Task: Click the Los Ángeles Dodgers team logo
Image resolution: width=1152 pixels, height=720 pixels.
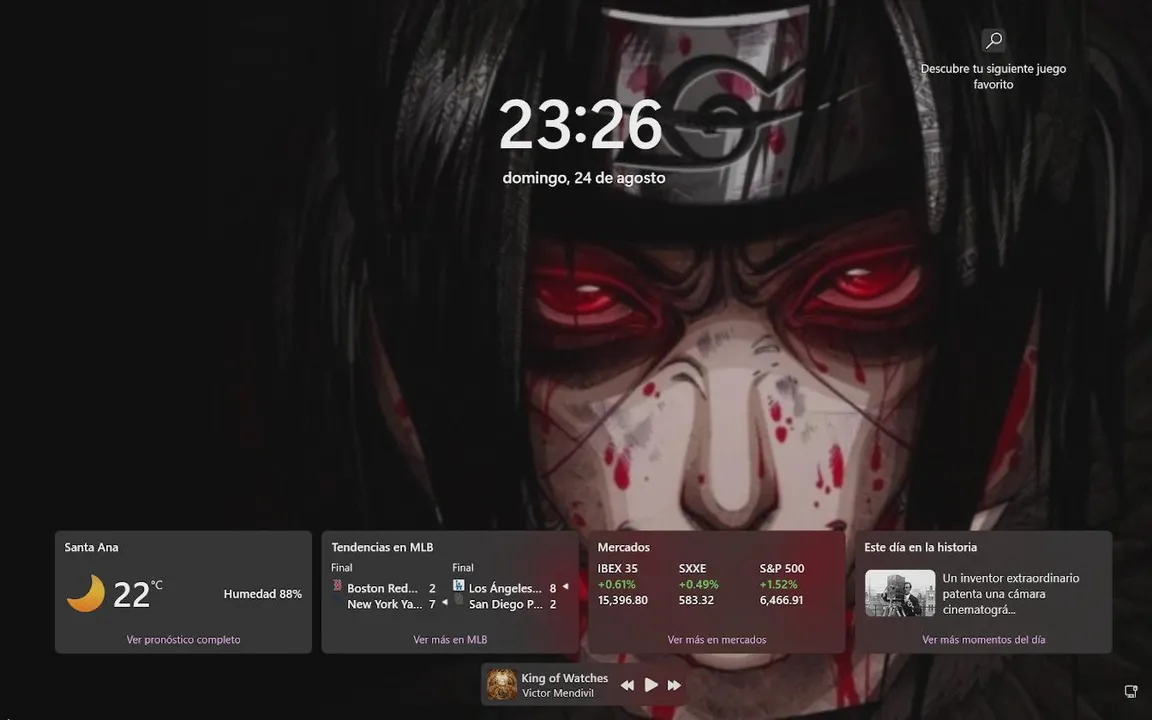Action: tap(458, 586)
